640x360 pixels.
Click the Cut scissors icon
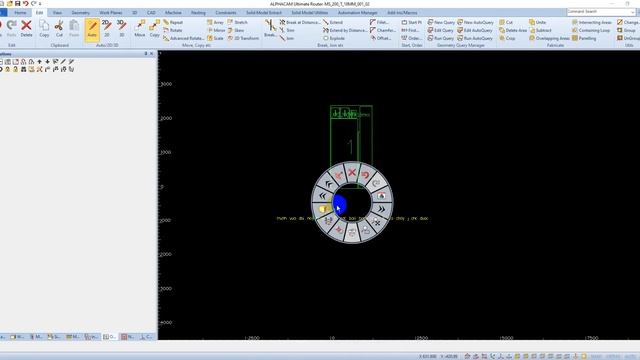tap(59, 28)
